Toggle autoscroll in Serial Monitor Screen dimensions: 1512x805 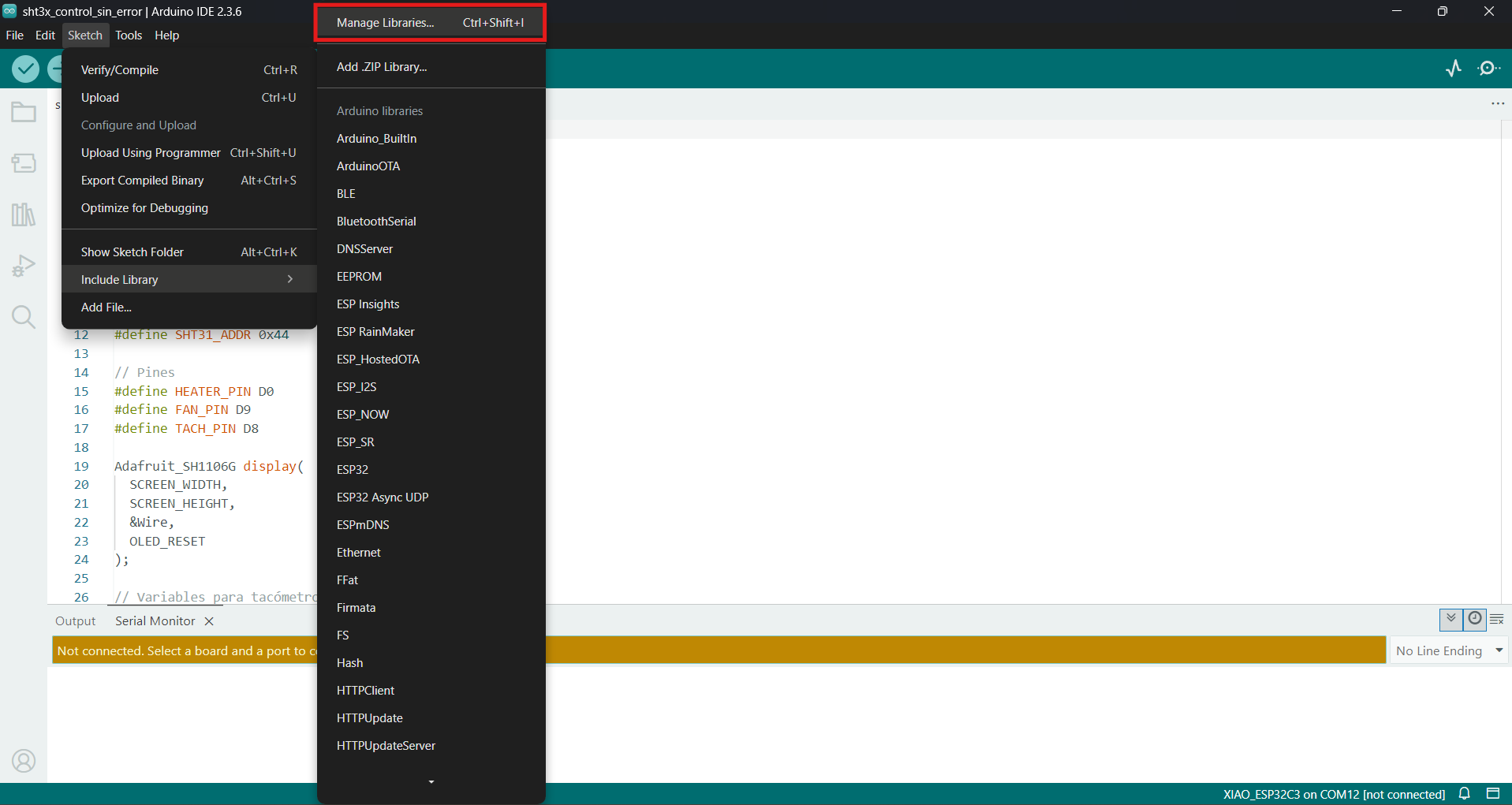1451,620
